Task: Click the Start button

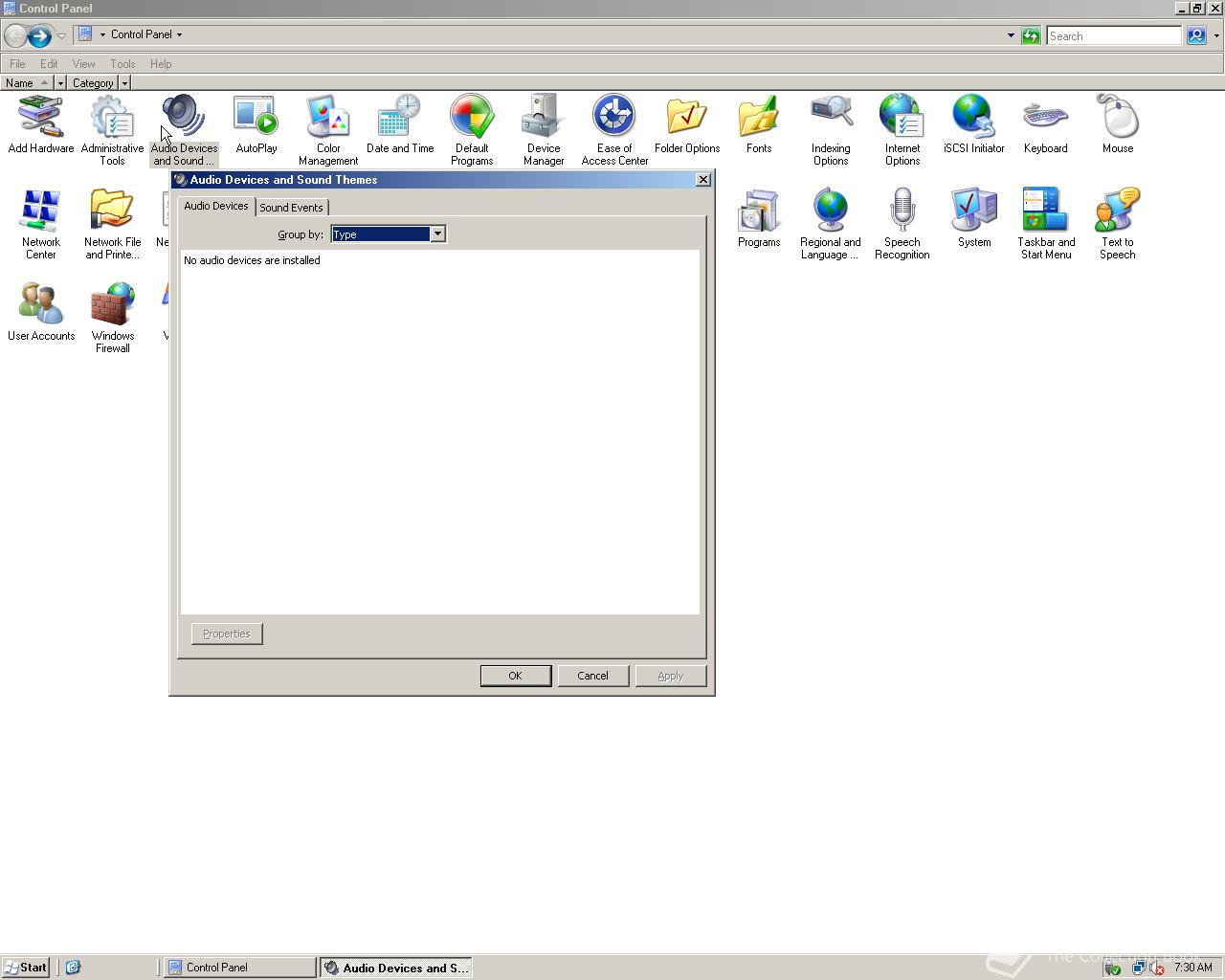Action: [x=26, y=968]
